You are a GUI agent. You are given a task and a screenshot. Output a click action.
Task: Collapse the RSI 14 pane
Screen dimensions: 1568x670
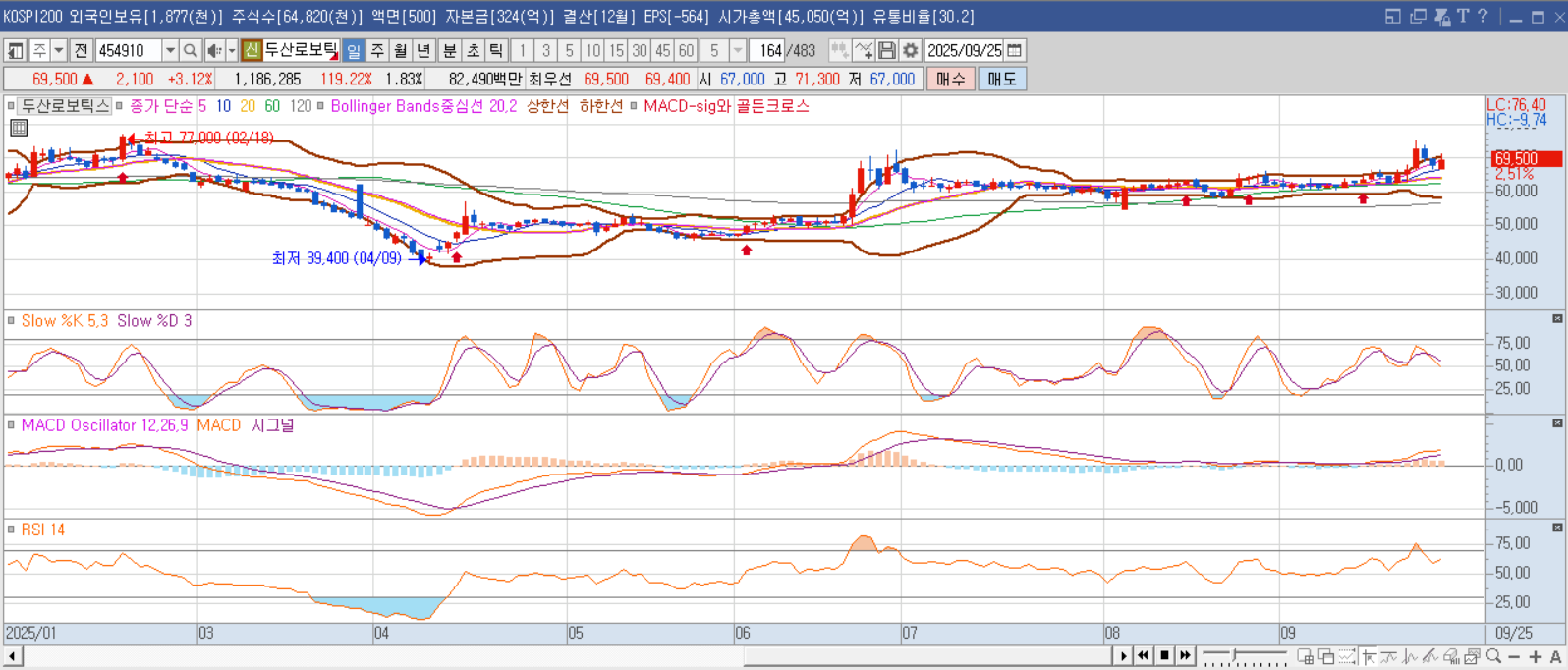(x=1557, y=528)
